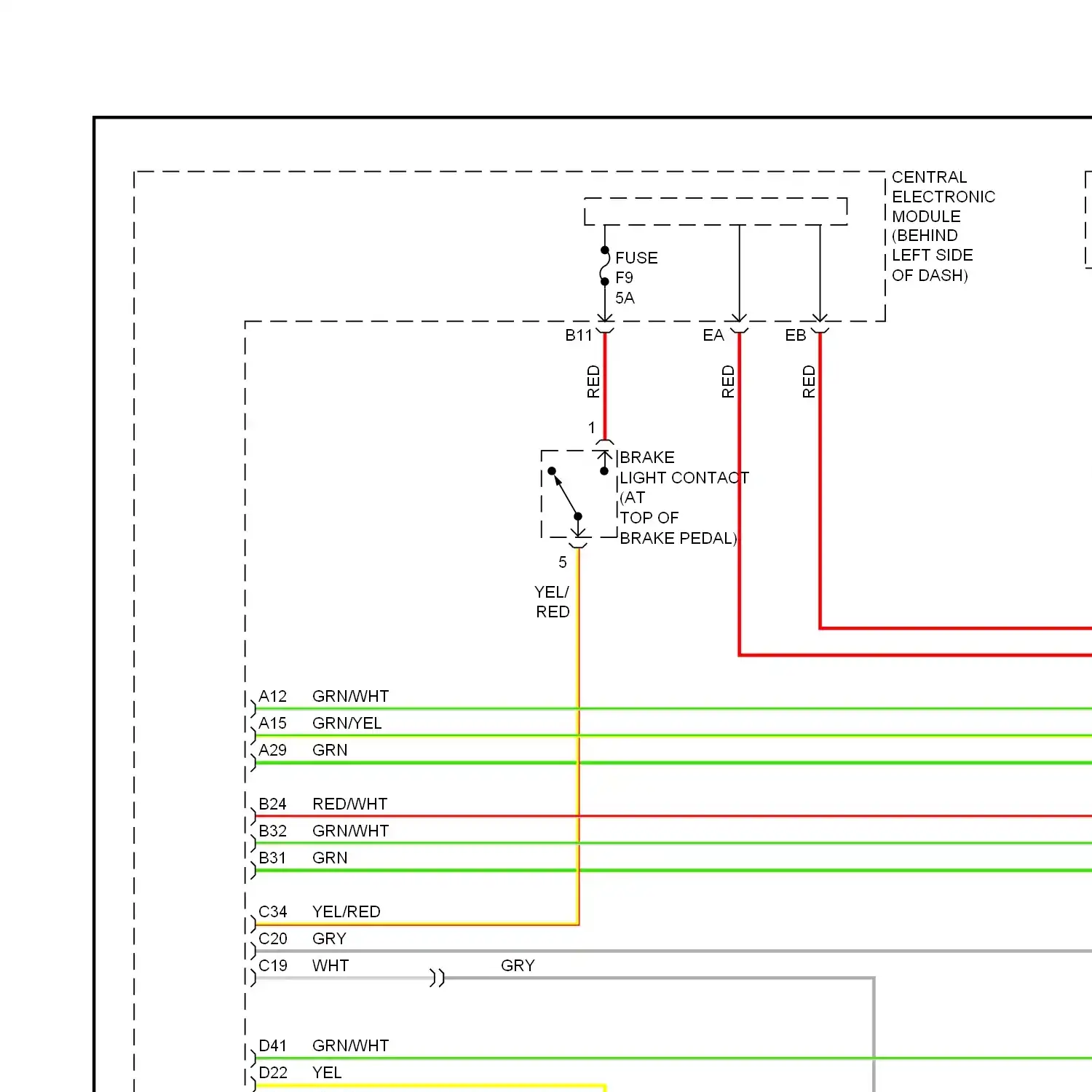Select pin C20 label
Screen dimensions: 1092x1092
(x=273, y=939)
